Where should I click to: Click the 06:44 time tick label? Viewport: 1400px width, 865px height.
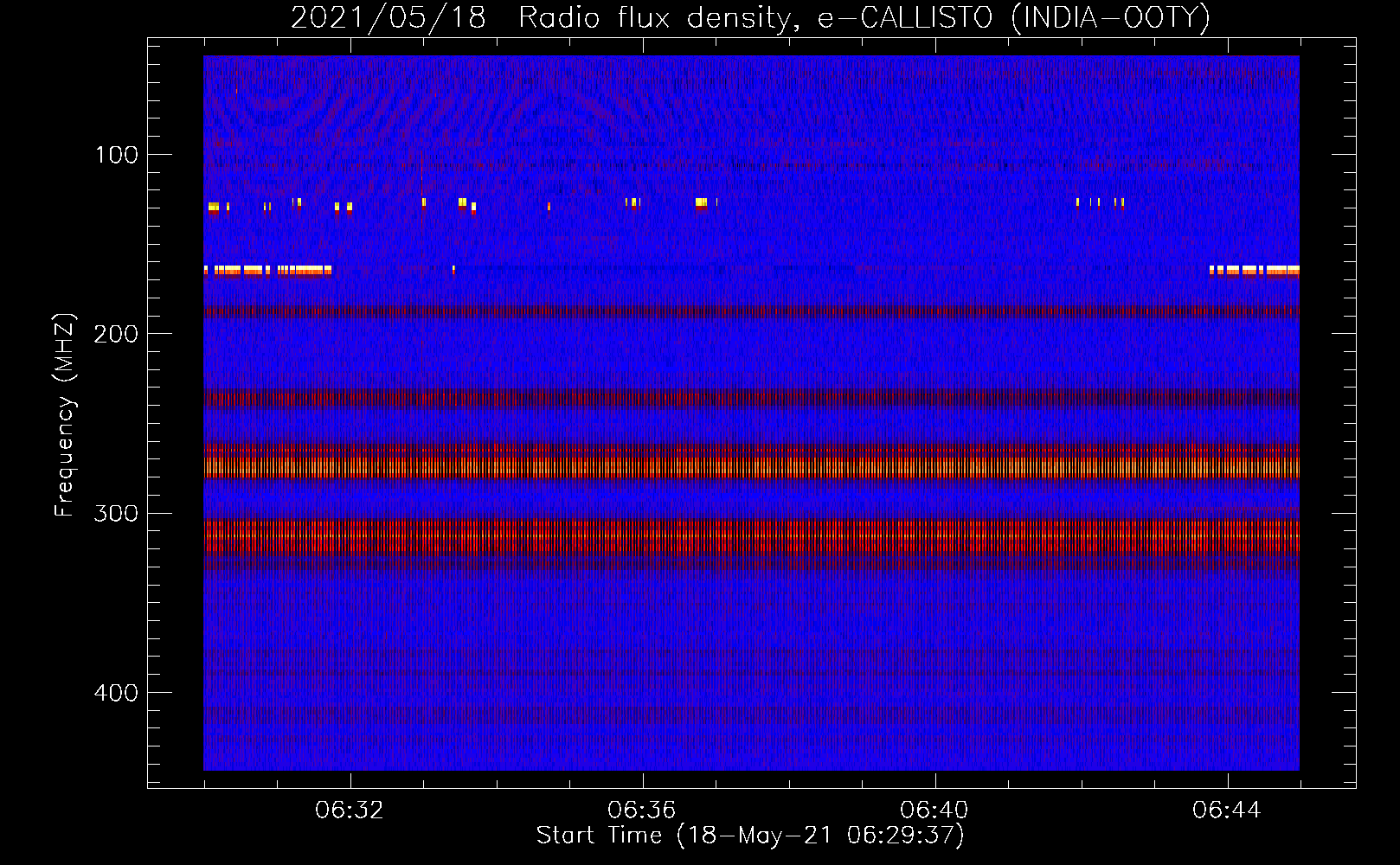(x=1227, y=811)
